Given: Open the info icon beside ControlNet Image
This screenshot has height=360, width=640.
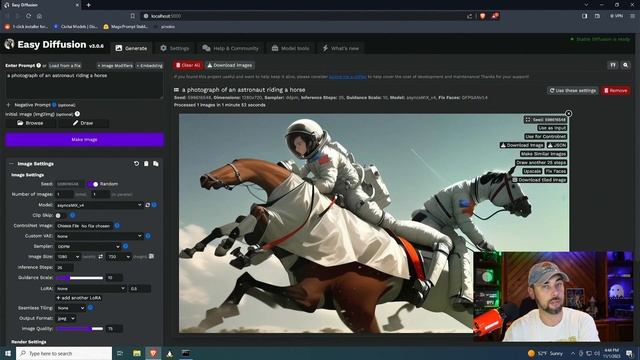Looking at the screenshot, I should pyautogui.click(x=117, y=225).
